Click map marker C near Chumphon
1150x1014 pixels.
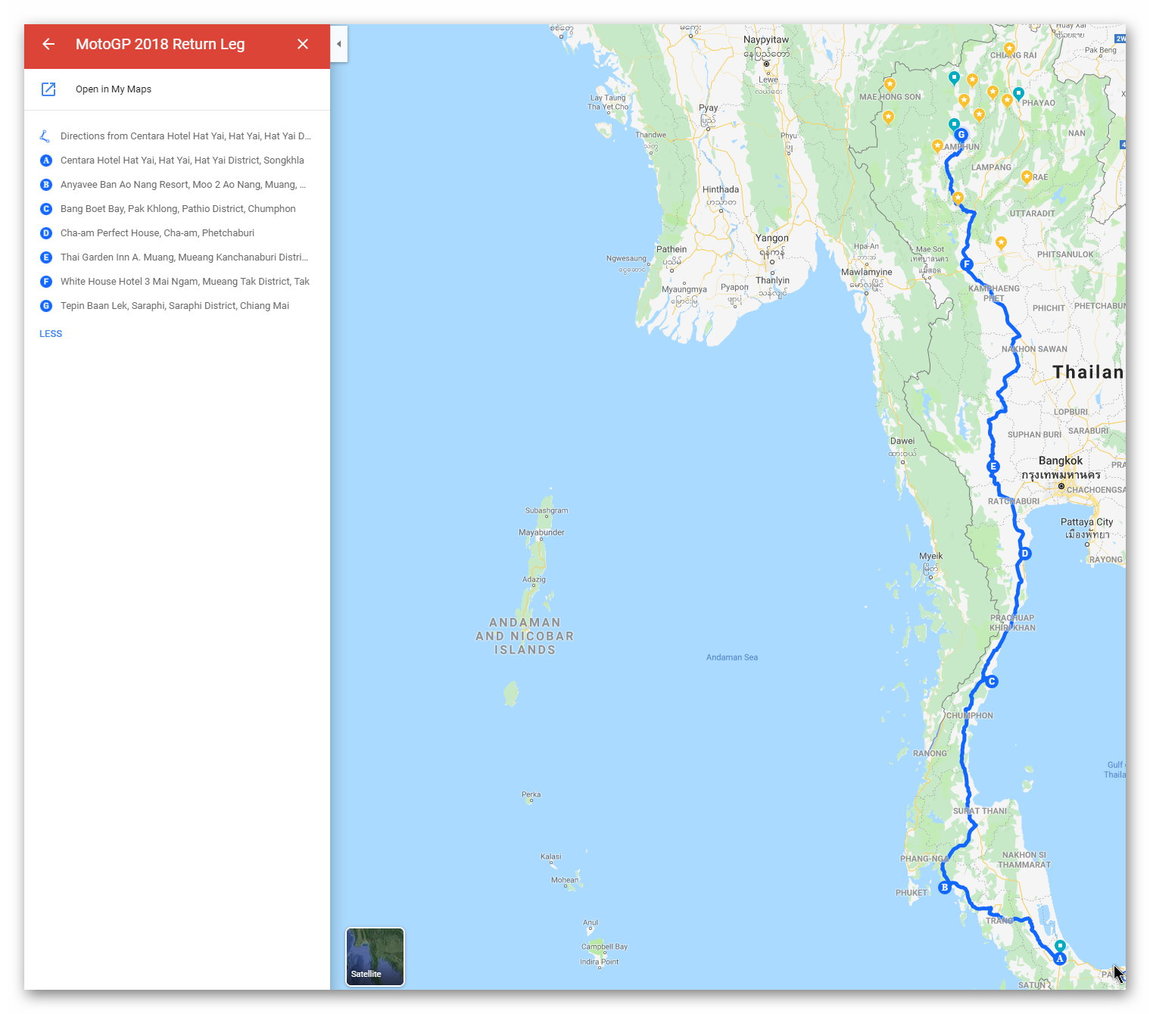point(991,682)
